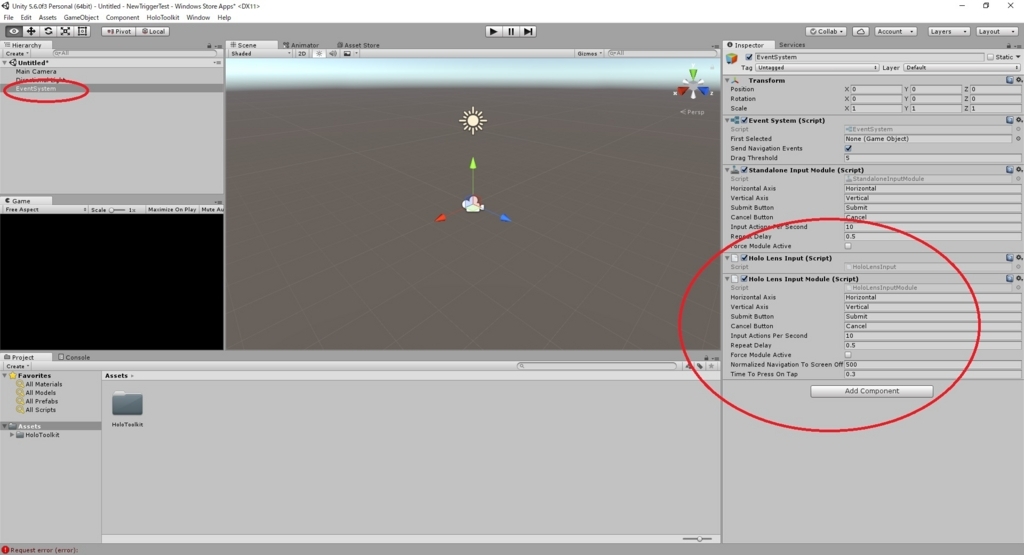Toggle Event System script enabled checkbox

click(744, 120)
